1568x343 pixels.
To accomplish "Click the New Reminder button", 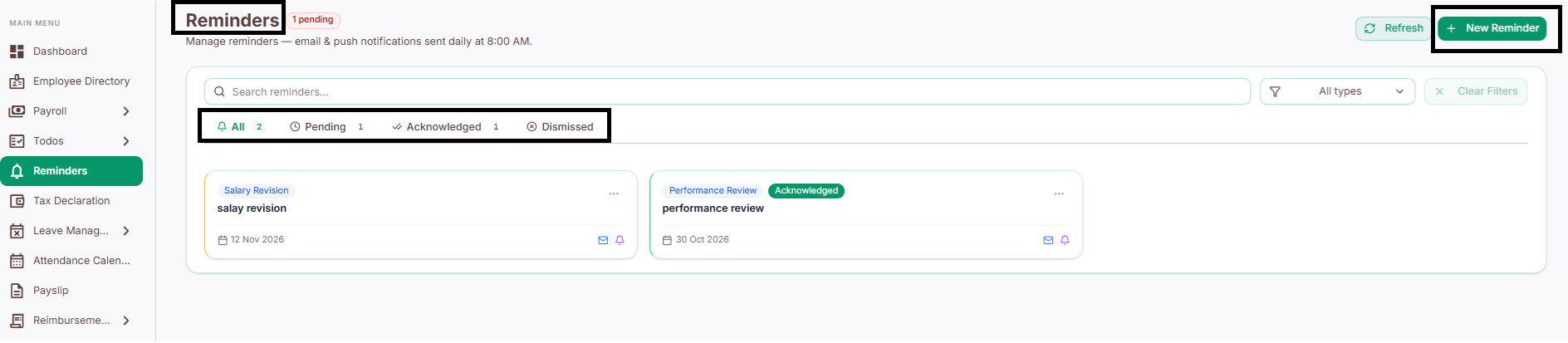I will [x=1492, y=28].
